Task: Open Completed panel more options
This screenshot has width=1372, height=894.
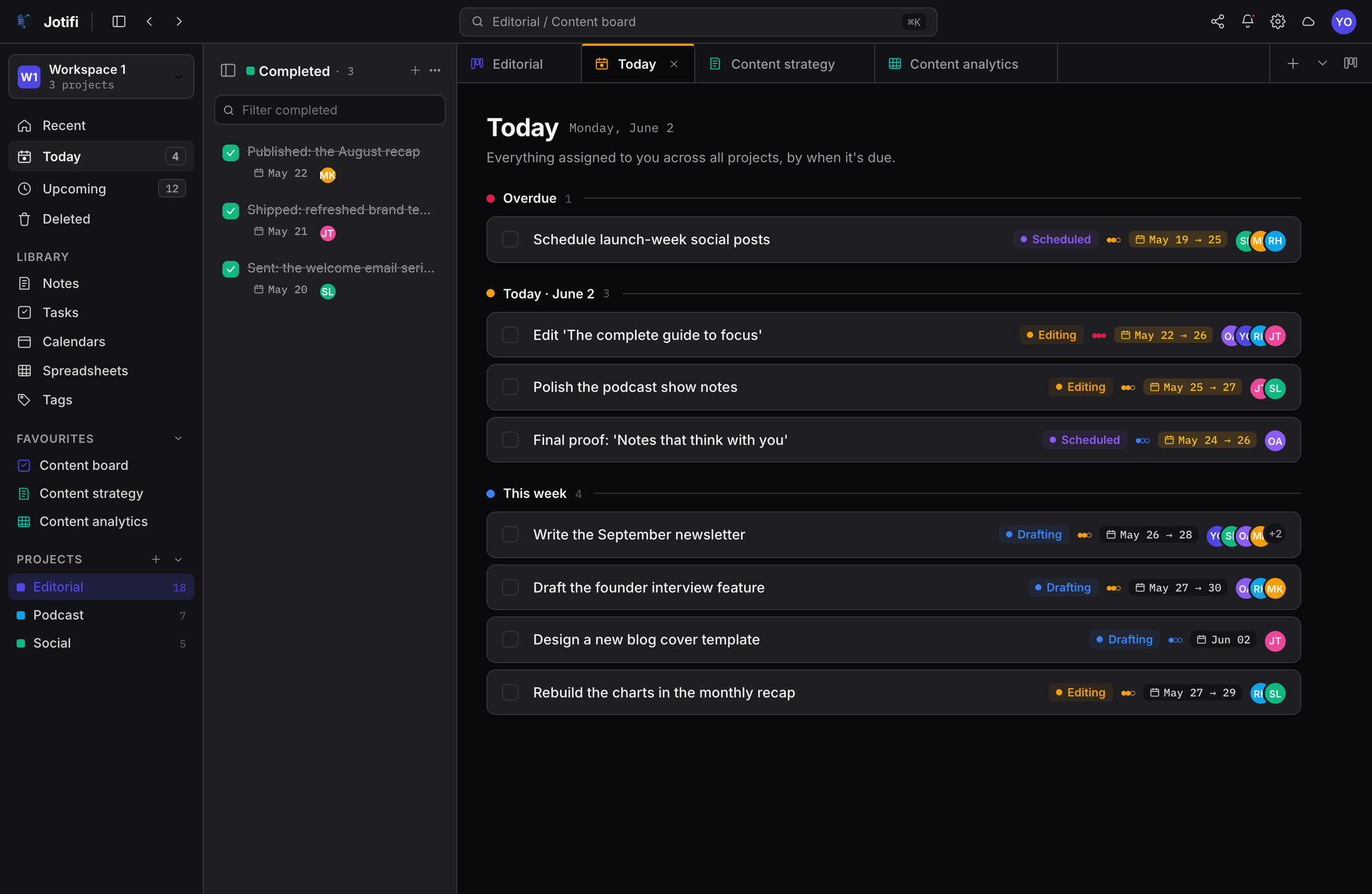Action: coord(435,70)
